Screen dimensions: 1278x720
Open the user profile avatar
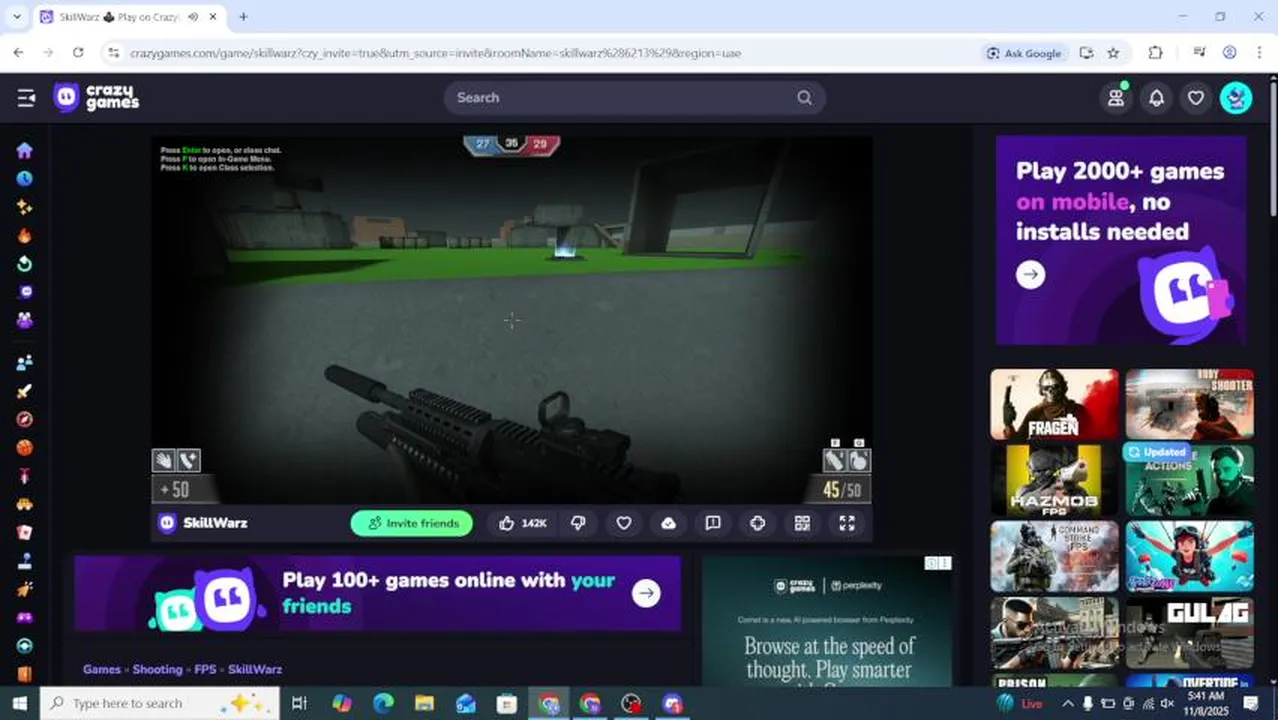pyautogui.click(x=1236, y=97)
